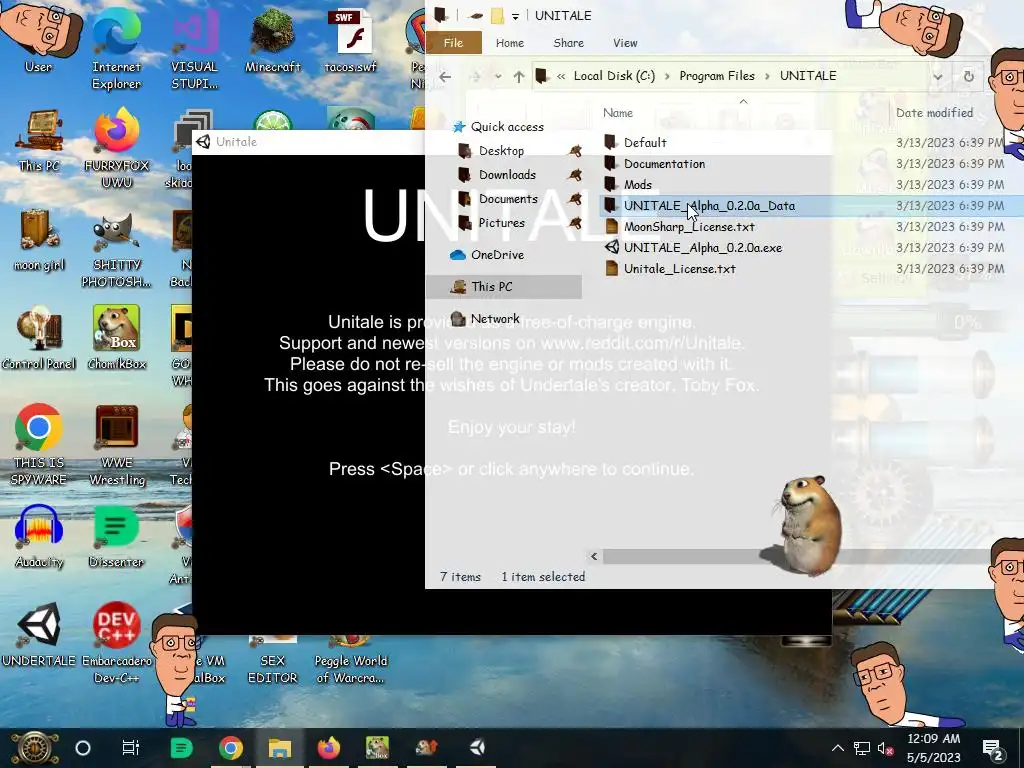Click Local Disk (C:) breadcrumb
The image size is (1024, 768).
click(614, 76)
